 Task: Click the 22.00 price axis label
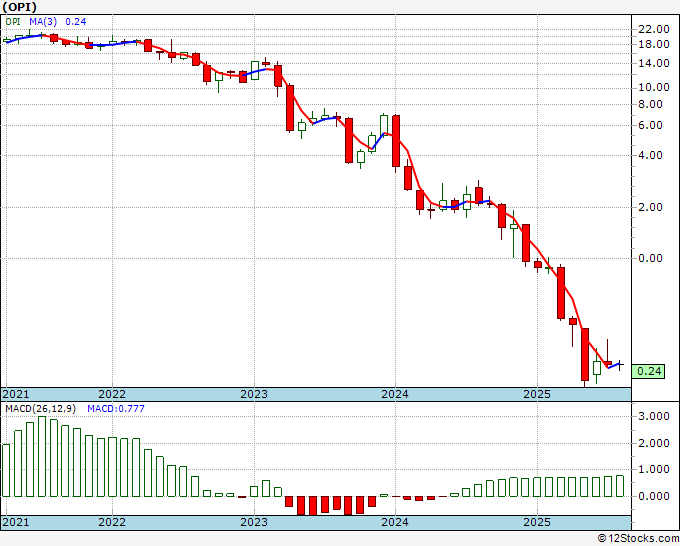point(654,29)
